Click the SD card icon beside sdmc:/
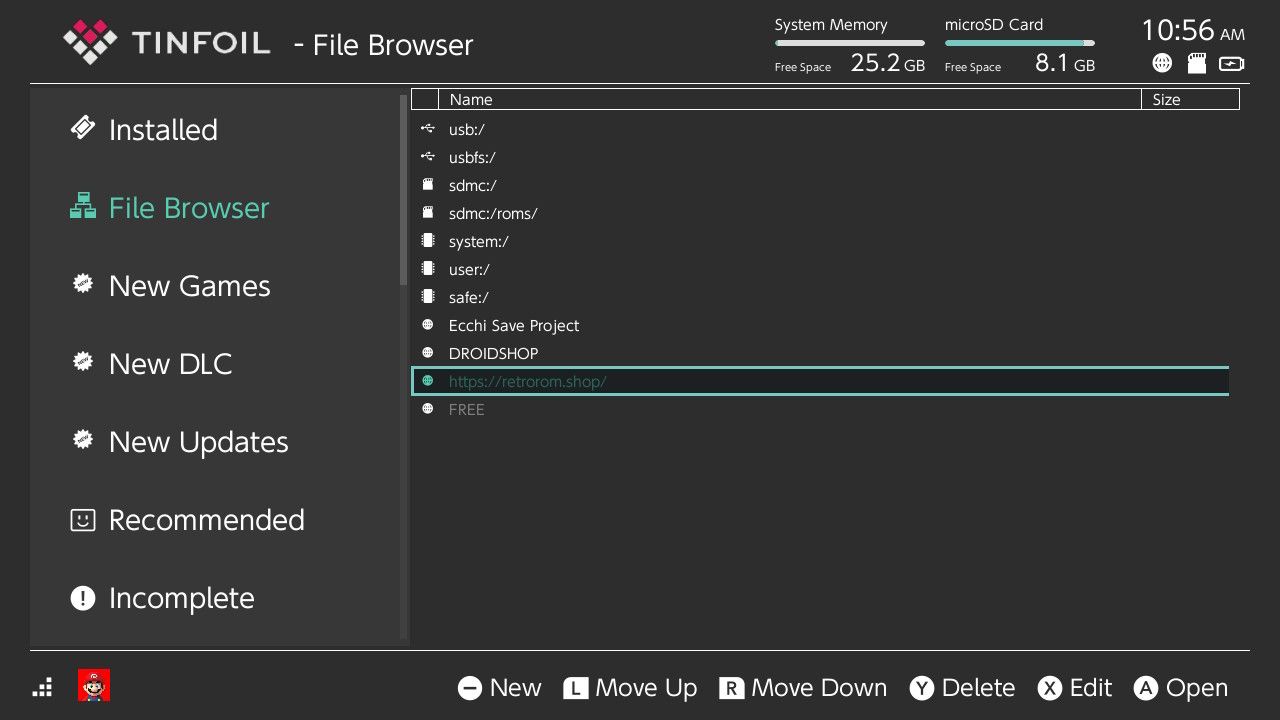The width and height of the screenshot is (1280, 720). 428,185
